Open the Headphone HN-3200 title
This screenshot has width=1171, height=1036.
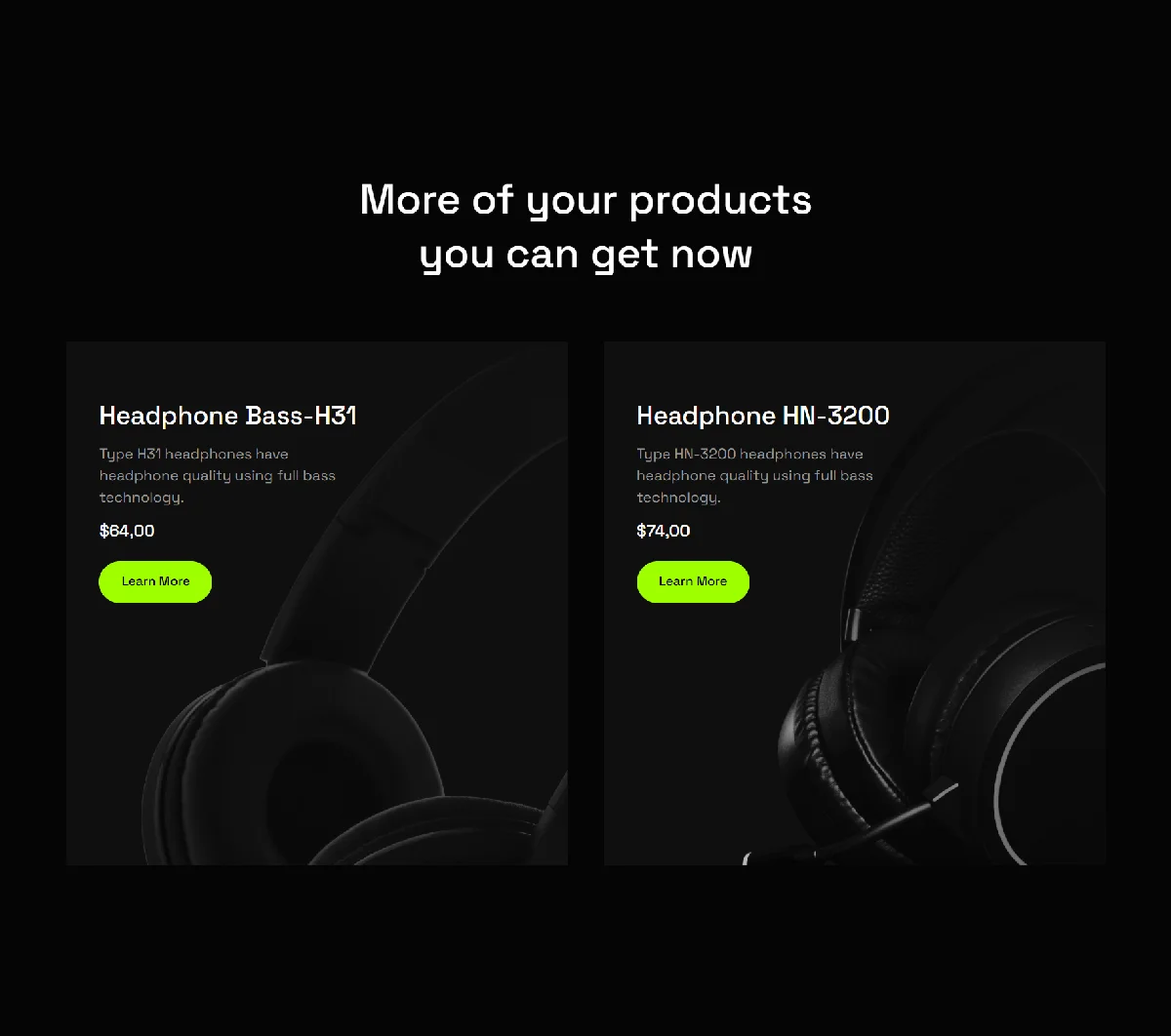[x=763, y=416]
